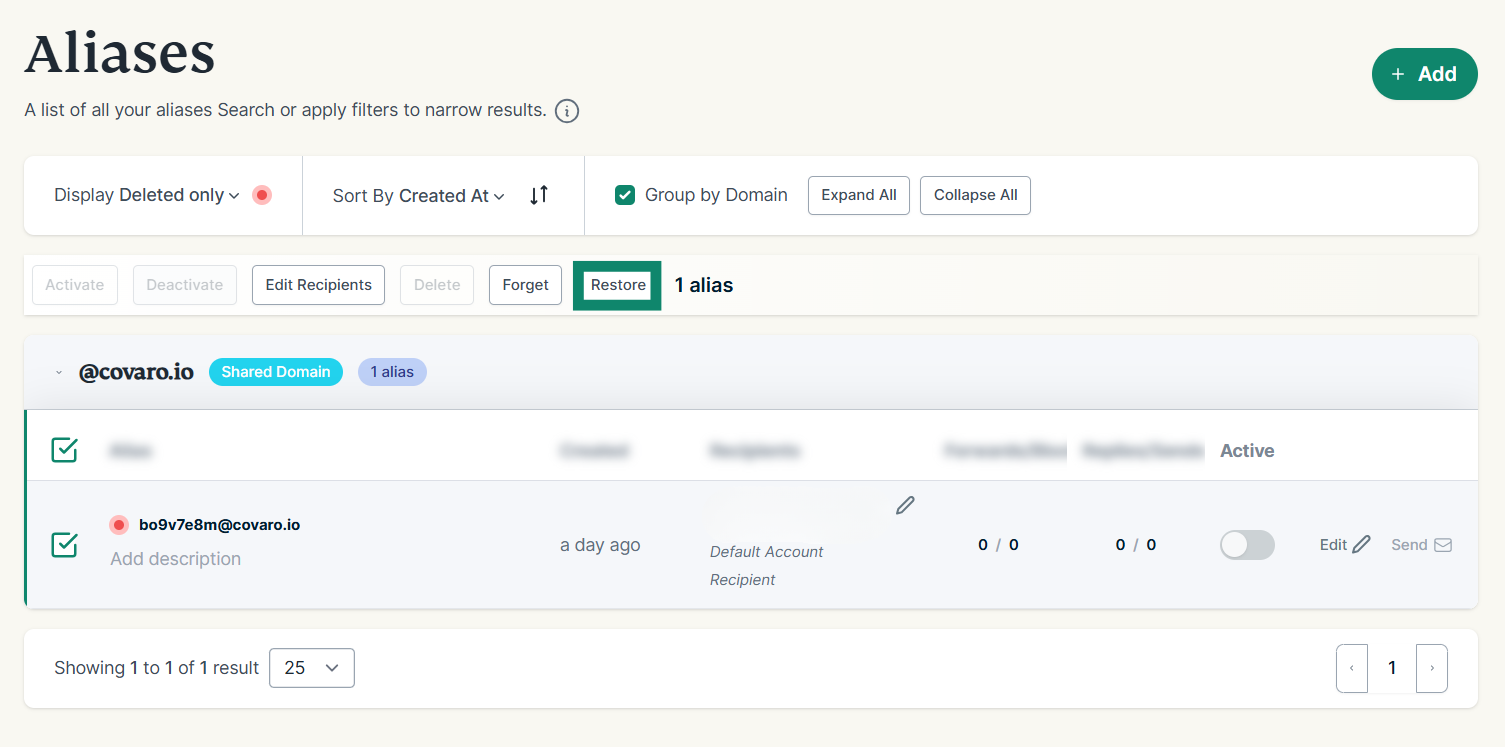Image resolution: width=1505 pixels, height=747 pixels.
Task: Open the Display Deleted only filter dropdown
Action: tap(147, 195)
